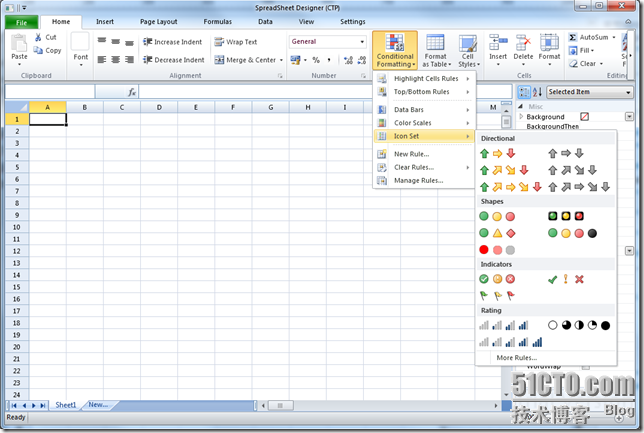Select the 5 colored arrows icon set
This screenshot has width=644, height=433.
point(511,187)
